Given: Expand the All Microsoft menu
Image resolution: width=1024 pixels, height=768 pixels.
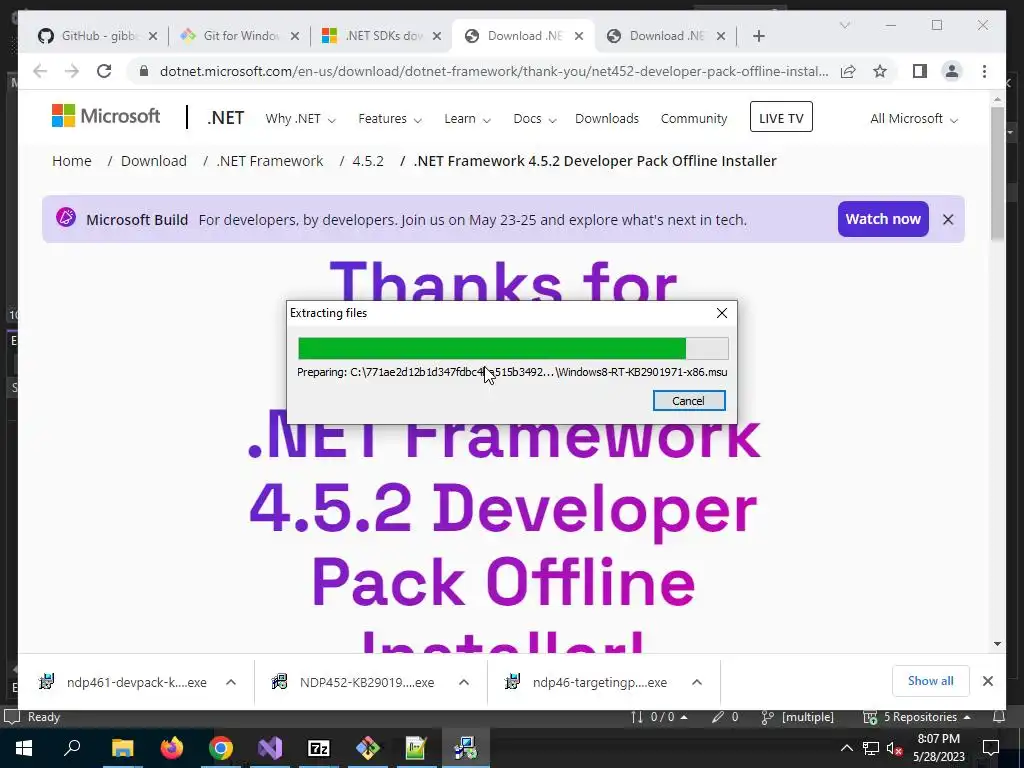Looking at the screenshot, I should (x=914, y=119).
